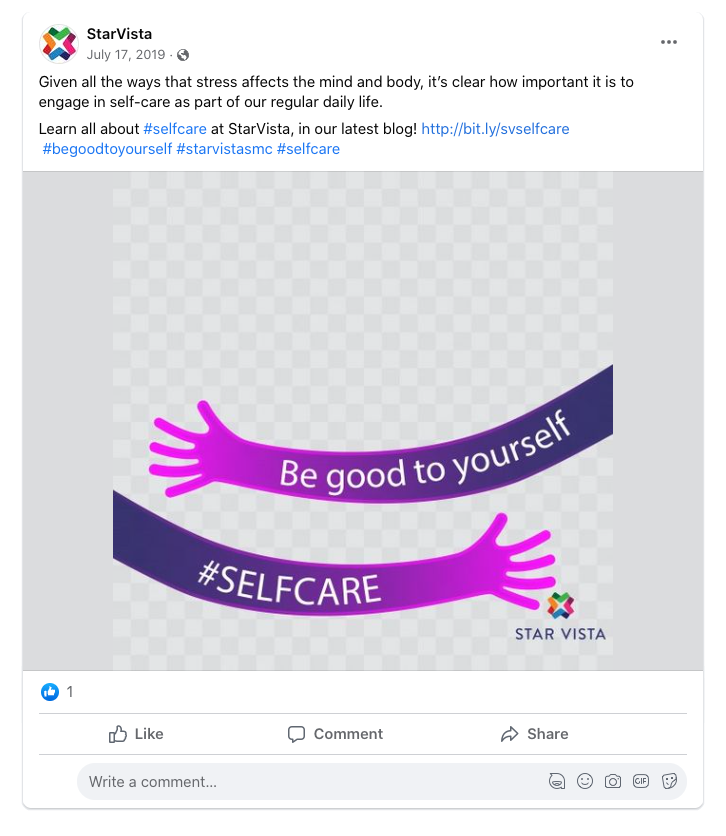Image resolution: width=726 pixels, height=836 pixels.
Task: Open the last #selfcare hashtag
Action: [308, 149]
